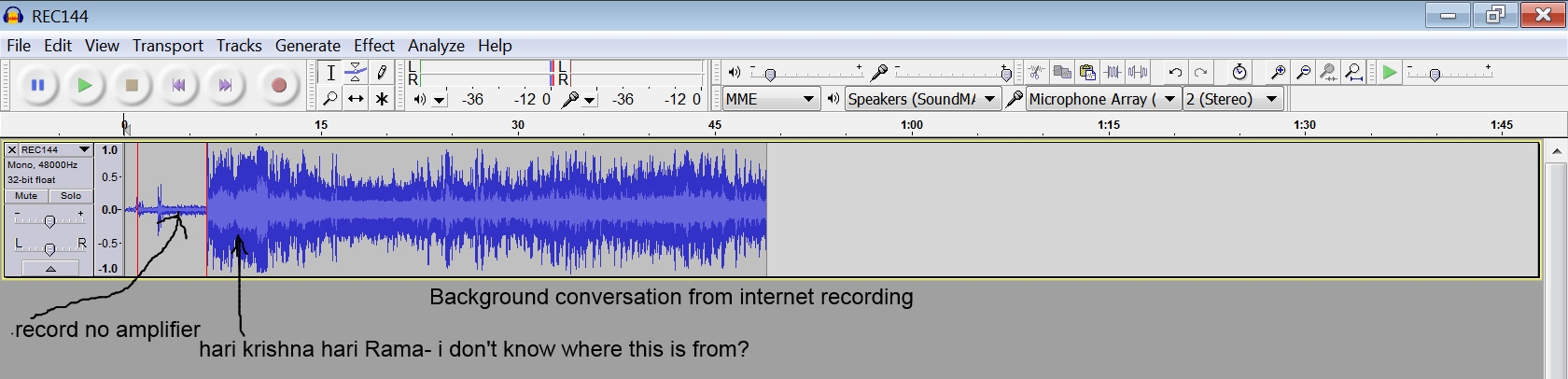Click the red Record button

tap(277, 86)
